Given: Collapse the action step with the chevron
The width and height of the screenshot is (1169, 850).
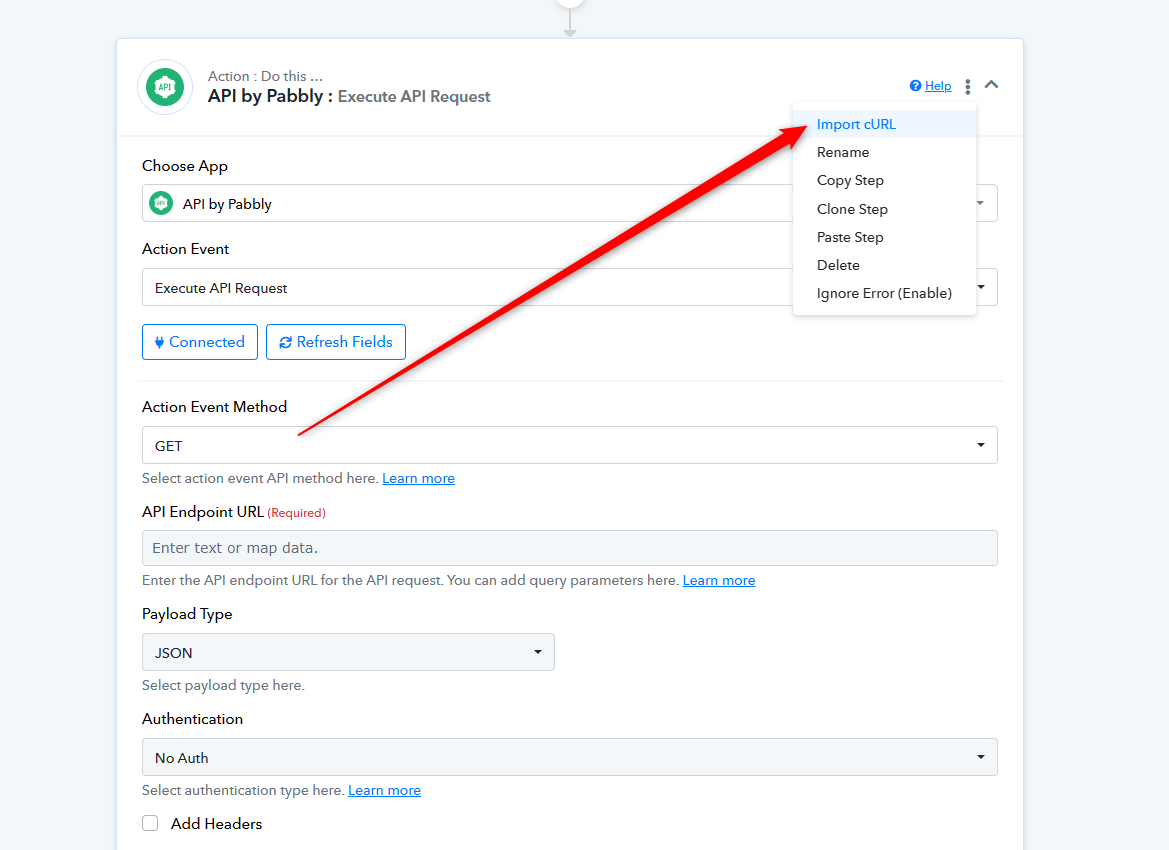Looking at the screenshot, I should [x=991, y=85].
